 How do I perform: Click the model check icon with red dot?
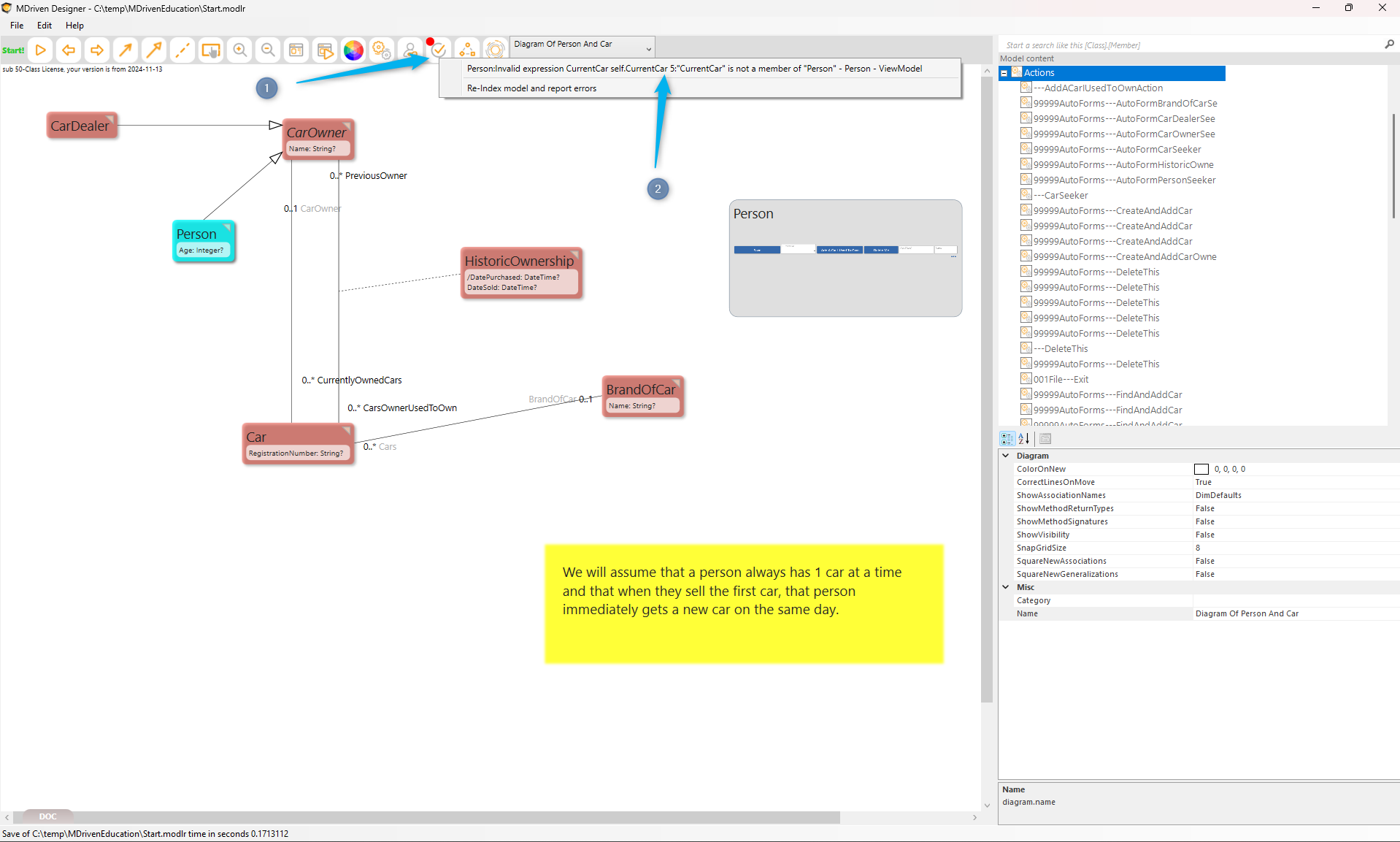(x=438, y=50)
